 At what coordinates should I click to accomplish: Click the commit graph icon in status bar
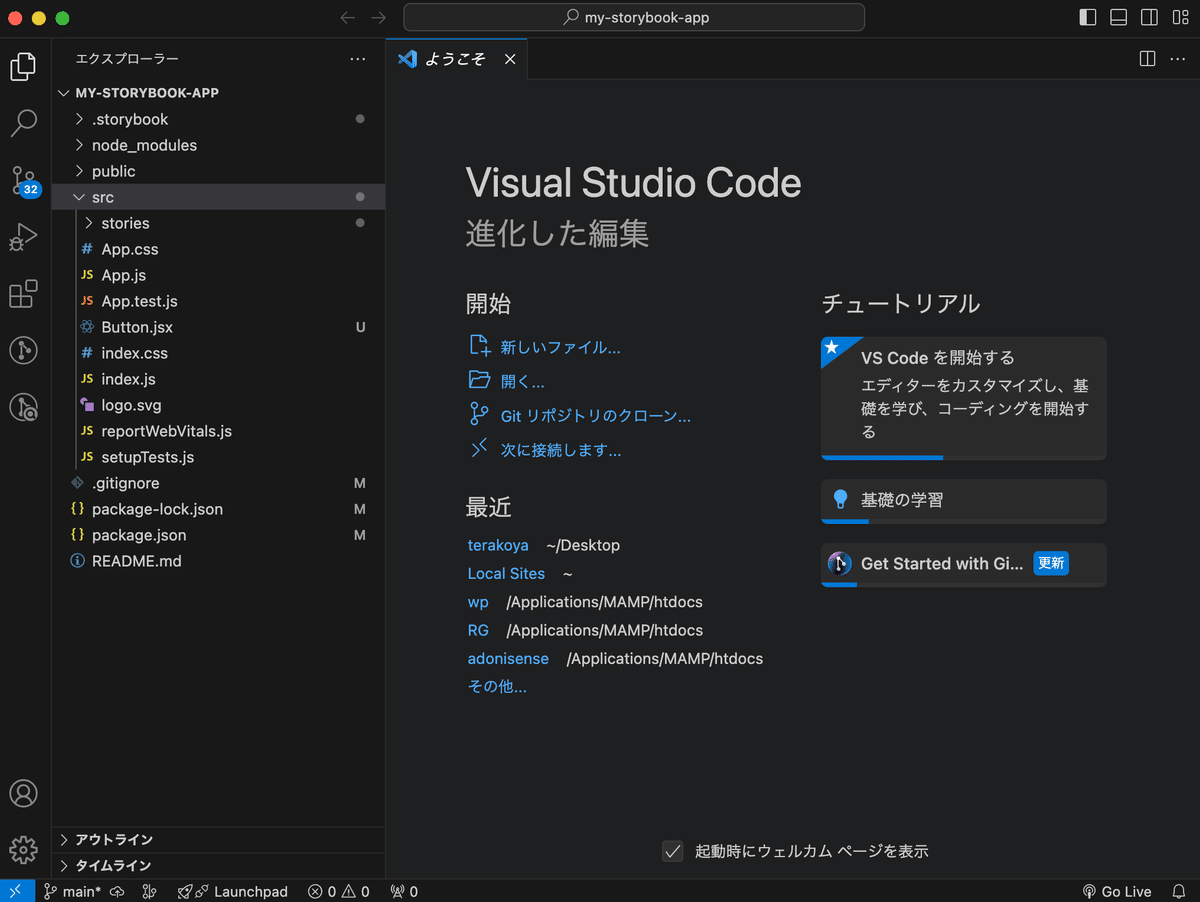(150, 891)
